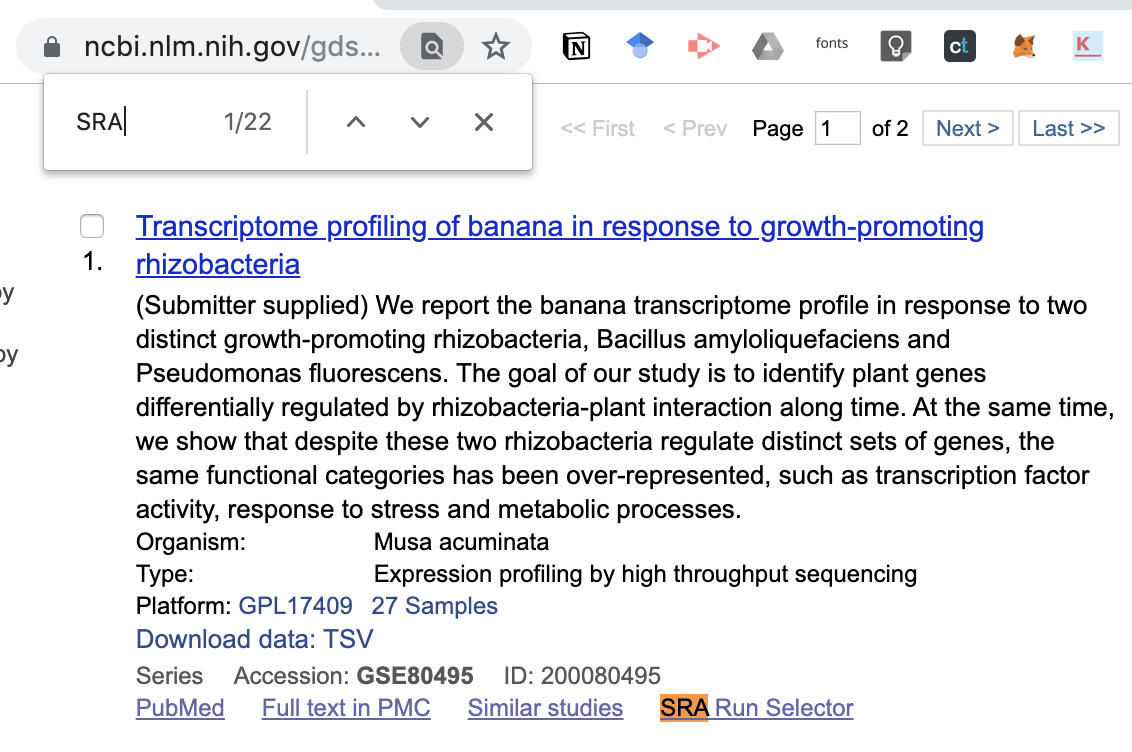Open the banana transcriptome profiling study title
This screenshot has width=1132, height=752.
pos(560,245)
